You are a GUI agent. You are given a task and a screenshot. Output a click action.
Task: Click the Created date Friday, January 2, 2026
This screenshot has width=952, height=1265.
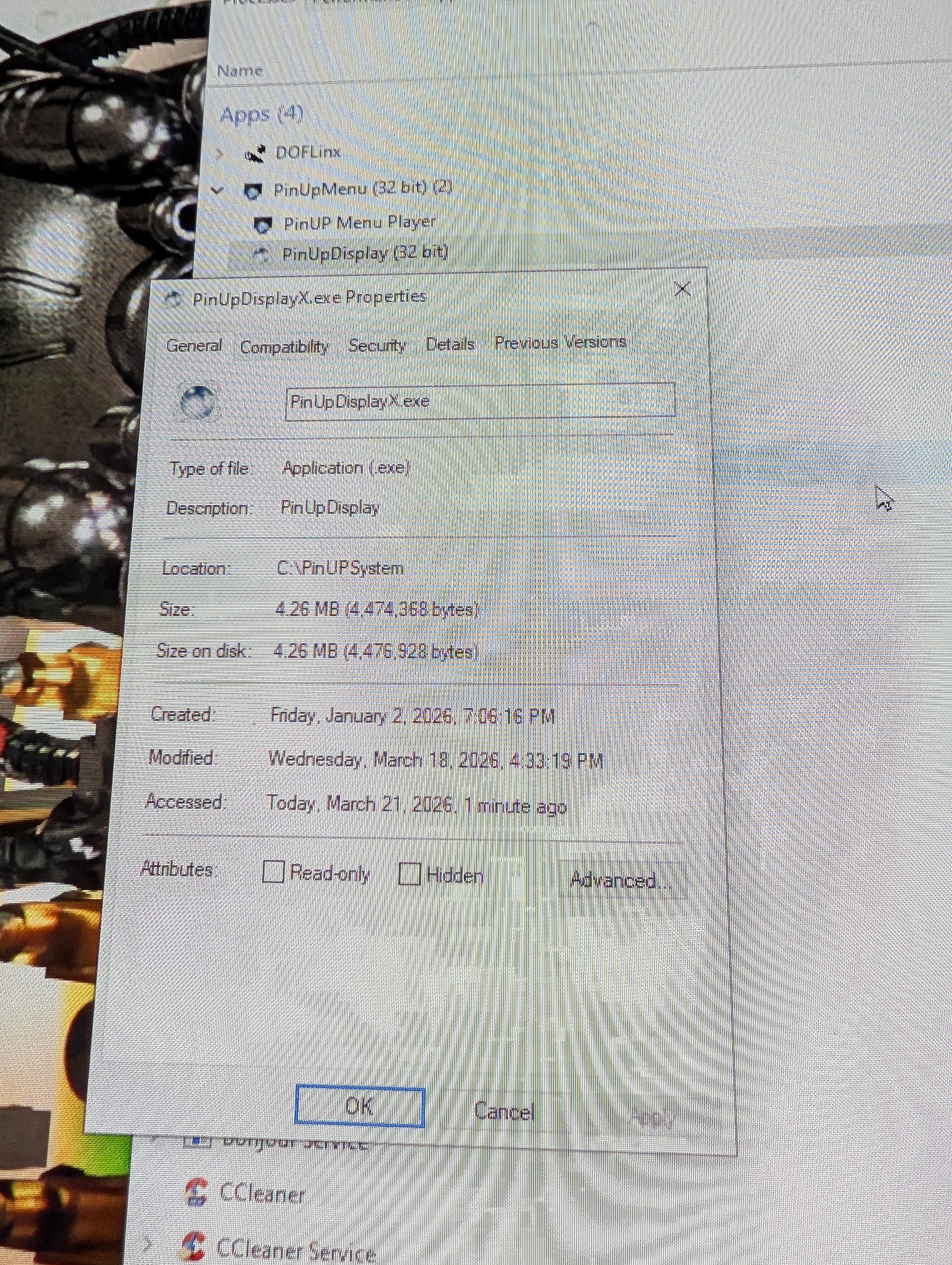pos(412,715)
